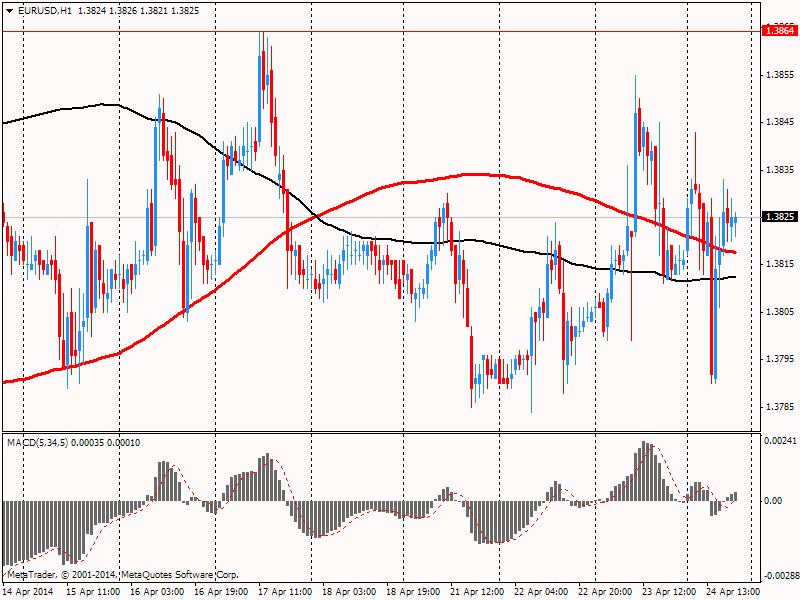Click the -0.00288 MACD scale value
Image resolution: width=800 pixels, height=600 pixels.
pos(778,576)
